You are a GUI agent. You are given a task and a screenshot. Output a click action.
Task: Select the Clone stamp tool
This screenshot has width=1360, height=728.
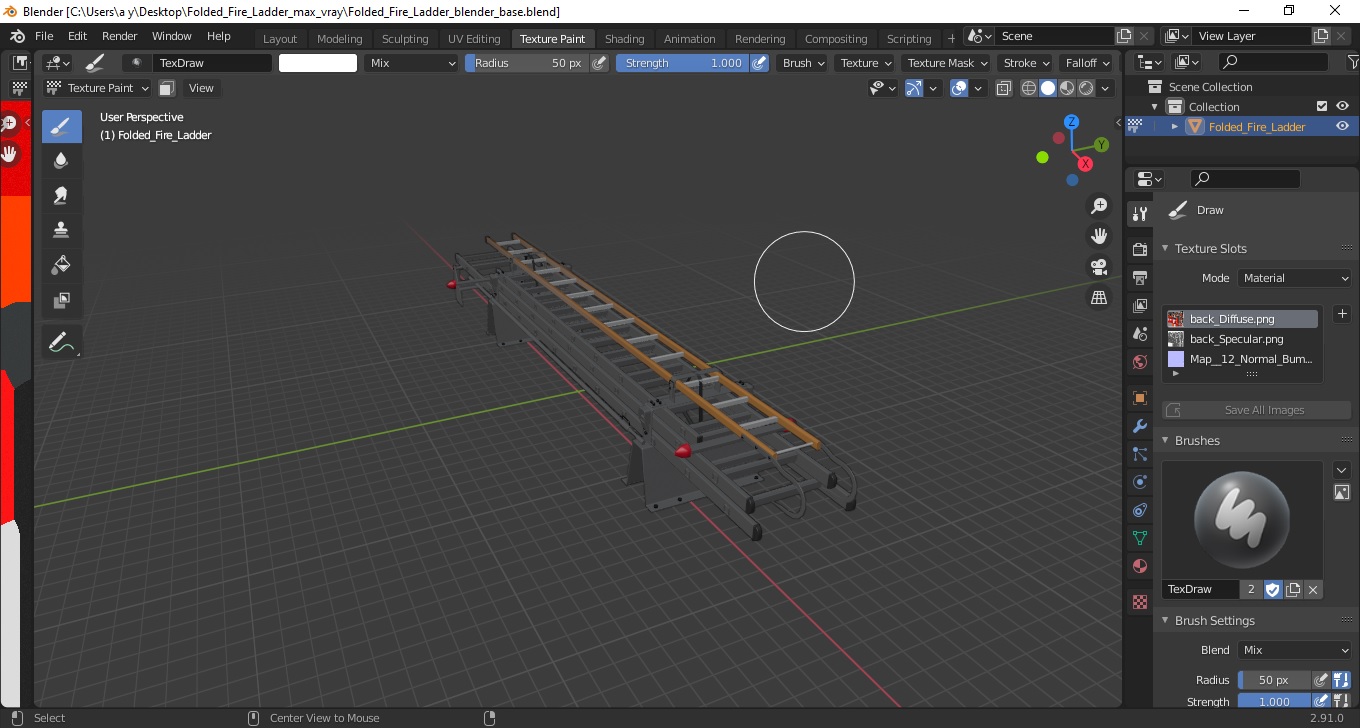[x=61, y=230]
